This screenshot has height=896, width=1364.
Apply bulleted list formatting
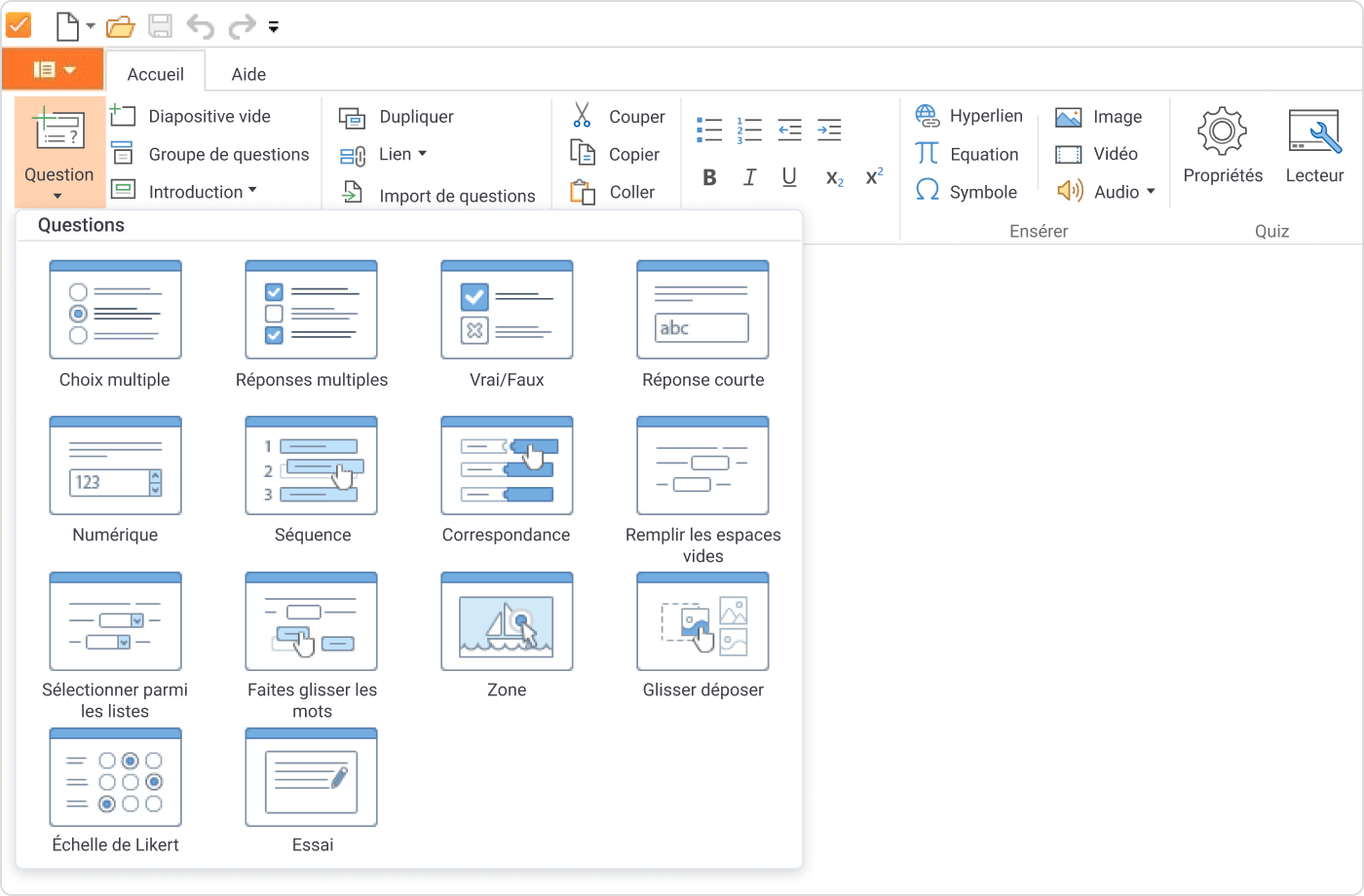[x=709, y=130]
